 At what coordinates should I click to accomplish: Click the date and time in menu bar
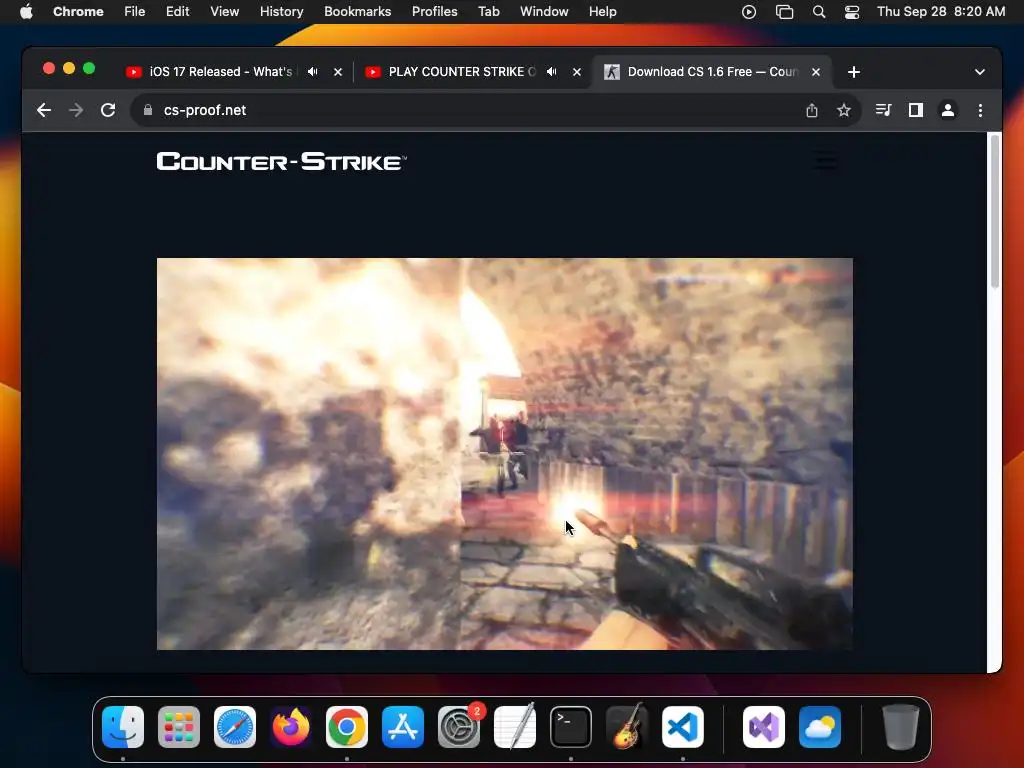941,12
